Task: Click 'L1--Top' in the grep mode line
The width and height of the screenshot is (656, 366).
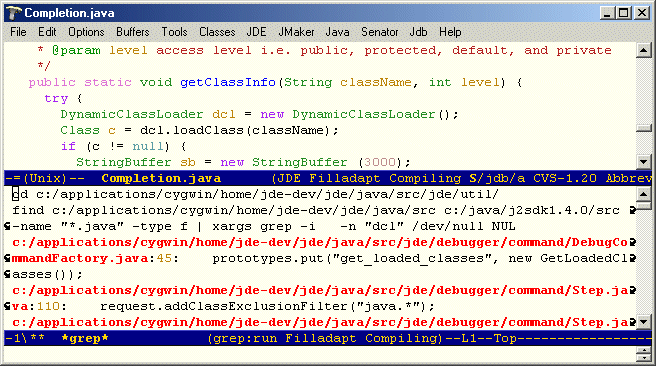Action: pos(489,338)
